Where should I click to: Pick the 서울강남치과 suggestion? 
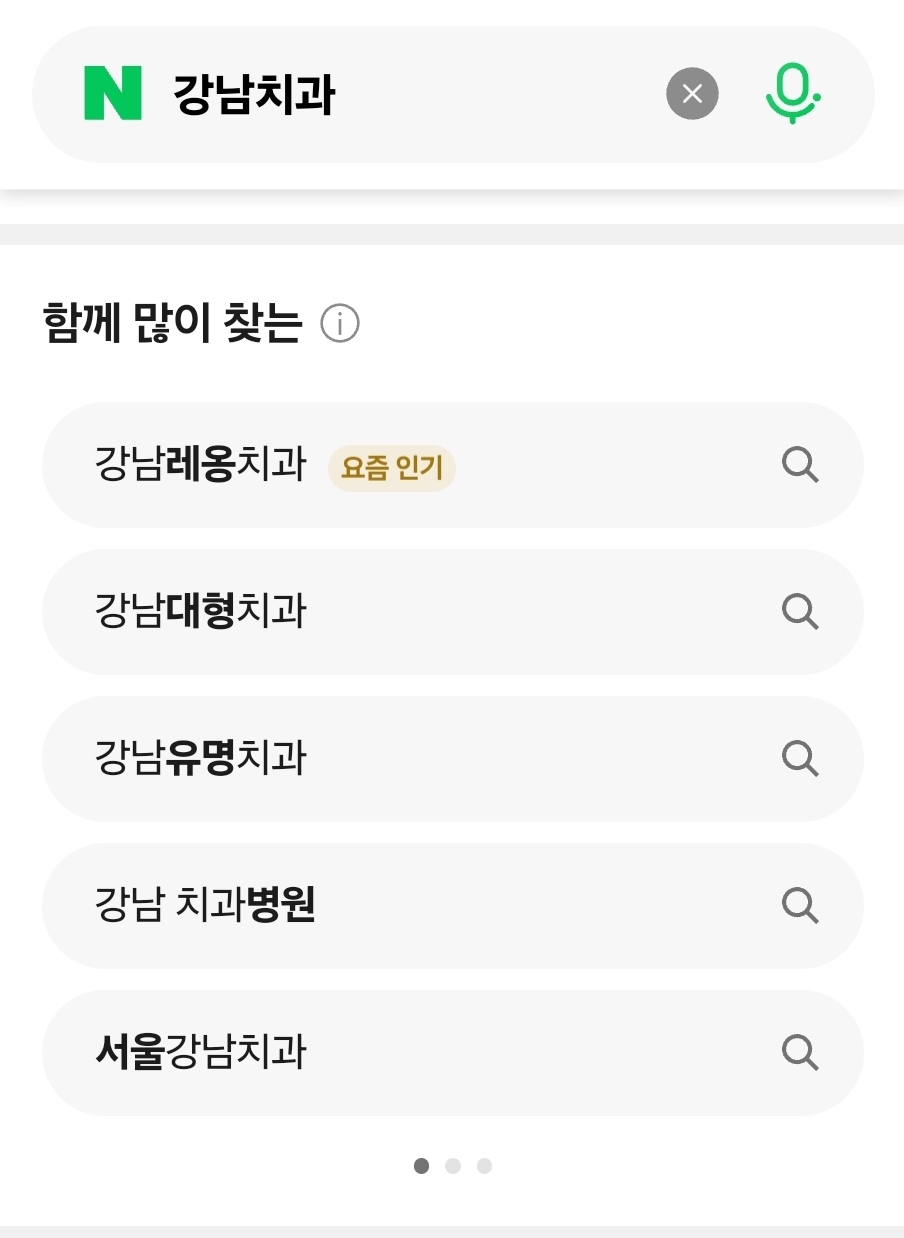200,1052
